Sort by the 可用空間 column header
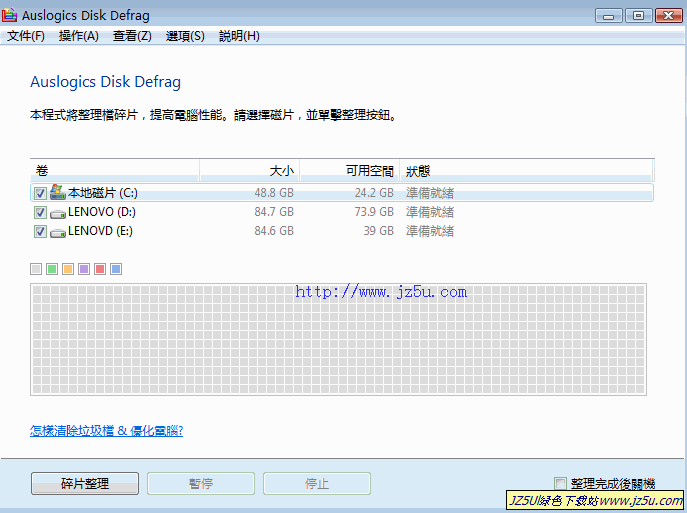The height and width of the screenshot is (513, 687). point(350,170)
